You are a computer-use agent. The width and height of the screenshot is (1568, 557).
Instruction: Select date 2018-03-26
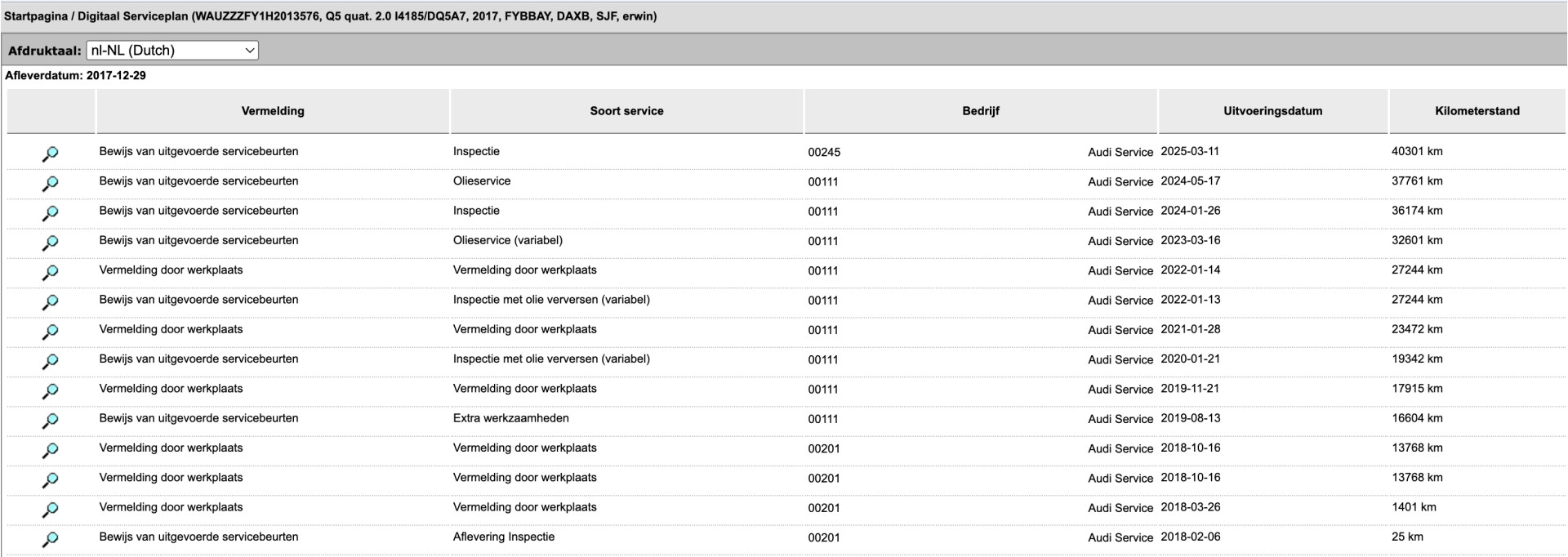point(1191,507)
